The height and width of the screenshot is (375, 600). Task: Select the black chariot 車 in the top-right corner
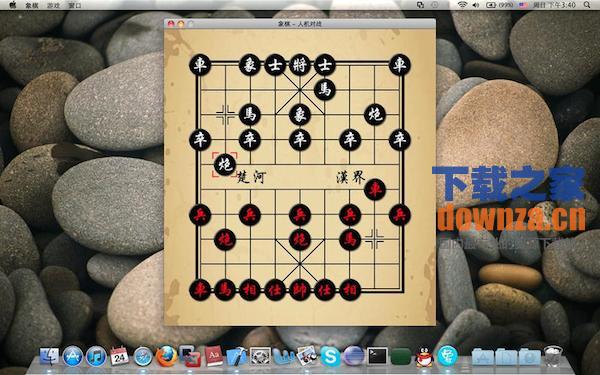(400, 65)
